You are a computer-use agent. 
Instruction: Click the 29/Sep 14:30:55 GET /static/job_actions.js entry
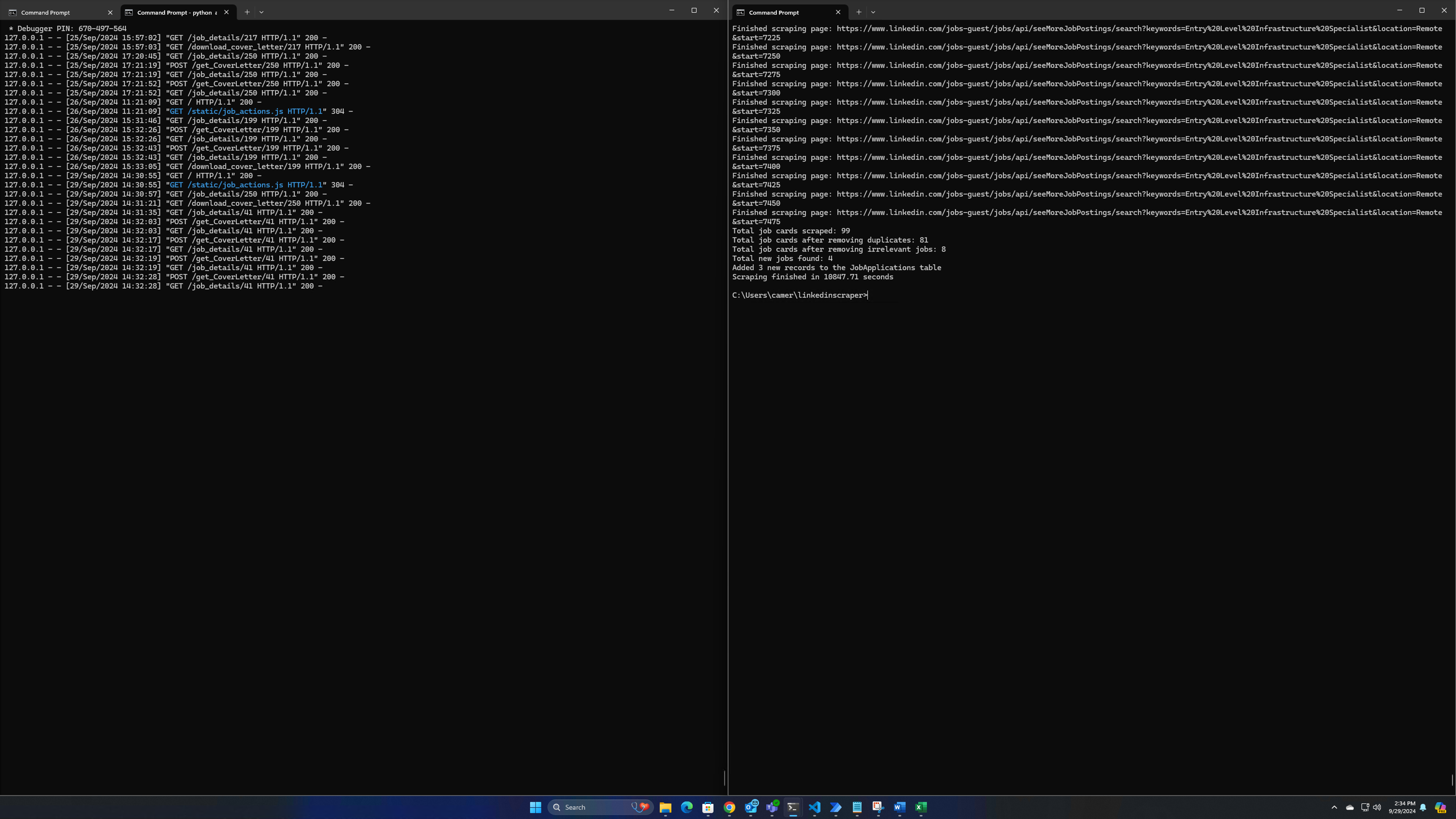tap(179, 185)
